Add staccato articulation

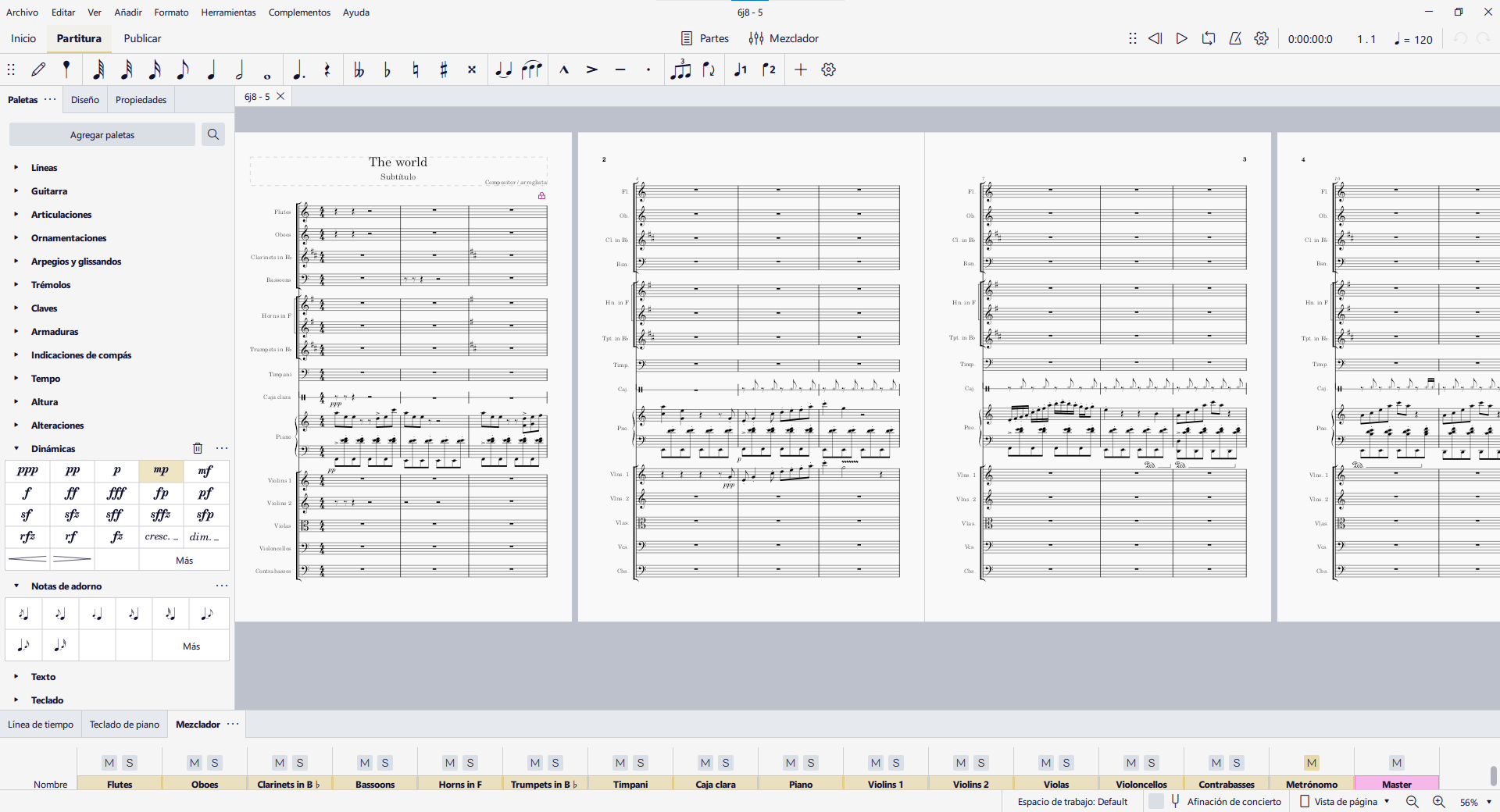648,69
